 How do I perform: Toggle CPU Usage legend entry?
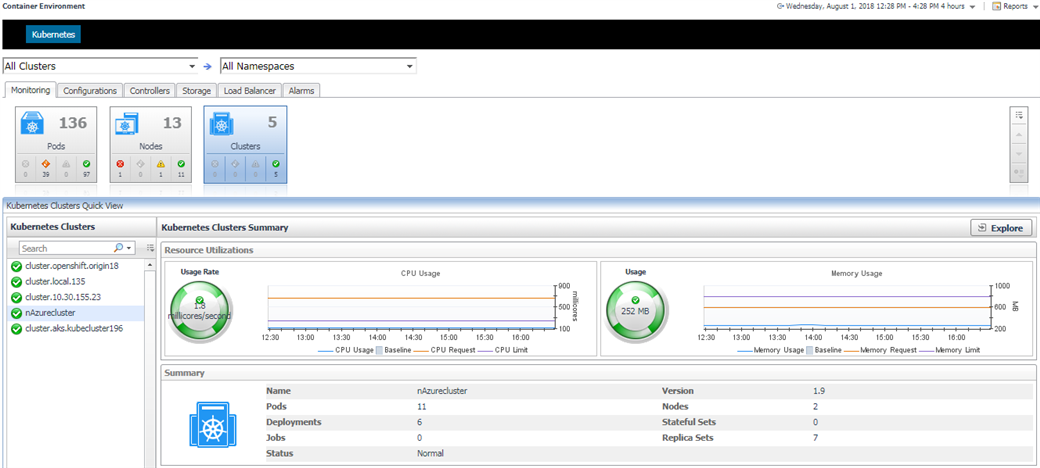345,350
